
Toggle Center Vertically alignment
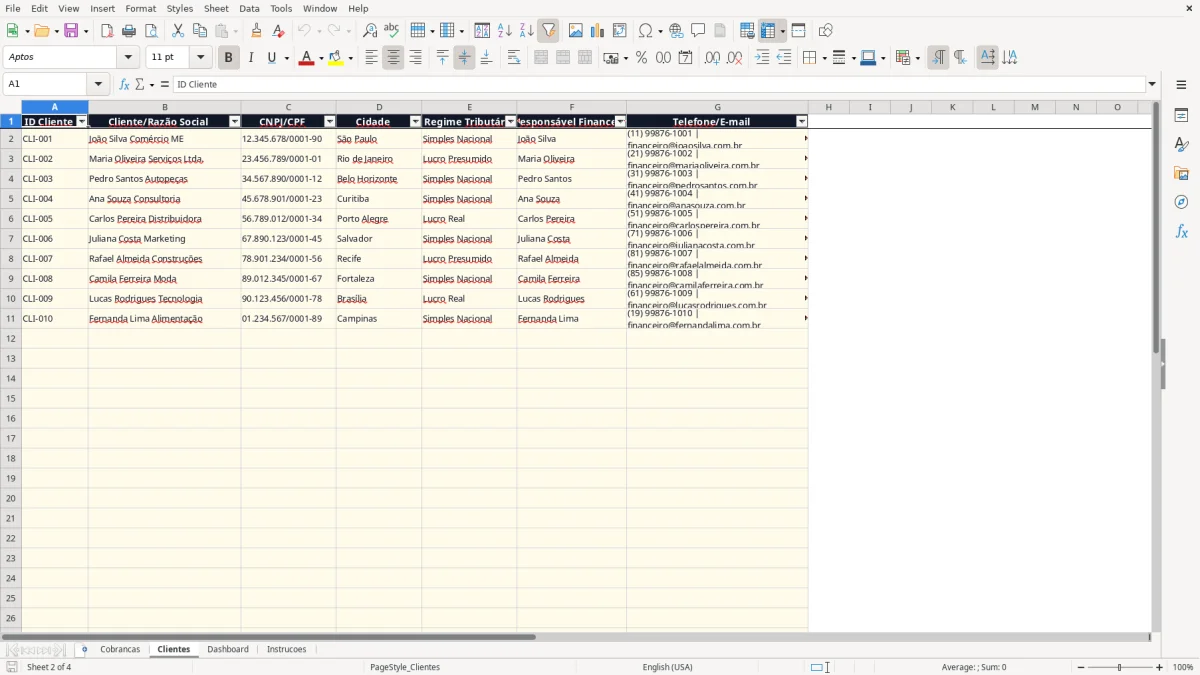tap(464, 58)
